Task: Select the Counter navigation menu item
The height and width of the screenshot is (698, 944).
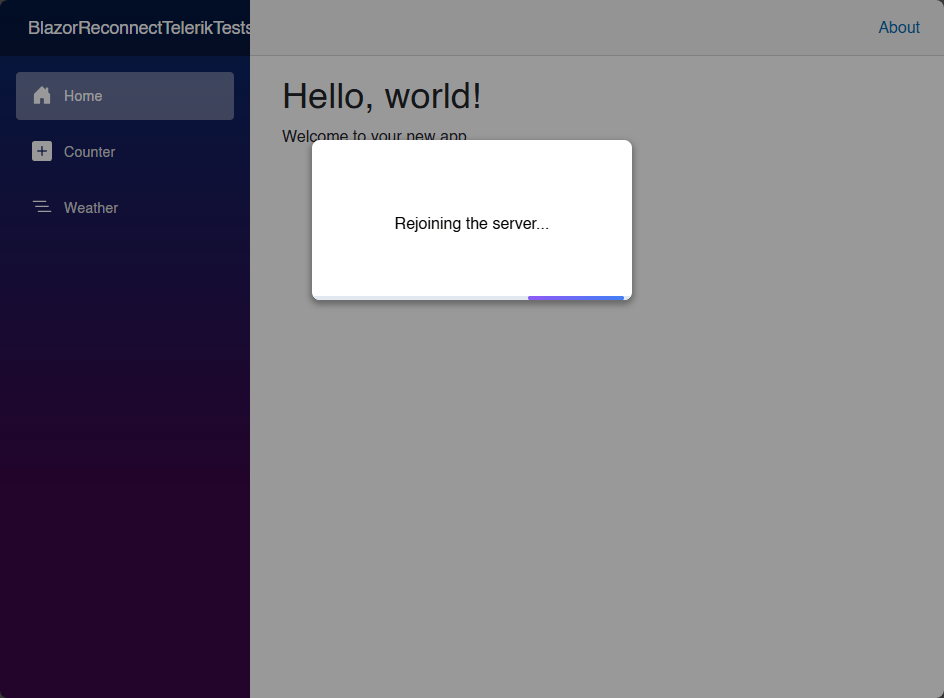Action: pyautogui.click(x=89, y=151)
